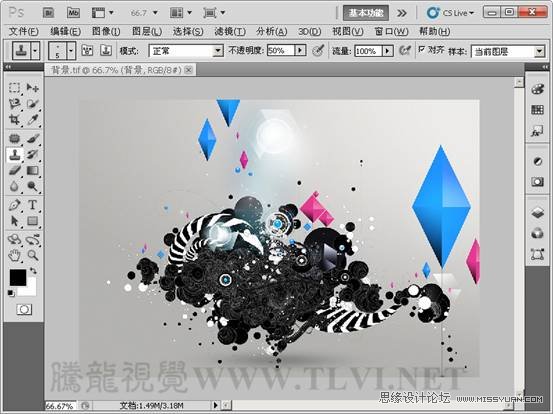Select the Zoom tool
553x414 pixels.
pos(32,255)
